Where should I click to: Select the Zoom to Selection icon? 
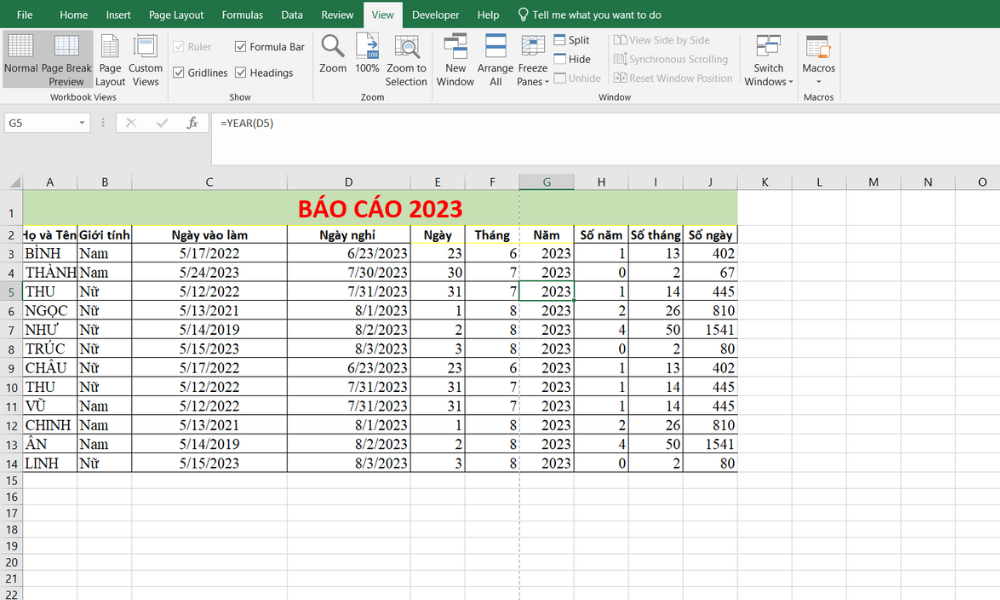pos(407,58)
